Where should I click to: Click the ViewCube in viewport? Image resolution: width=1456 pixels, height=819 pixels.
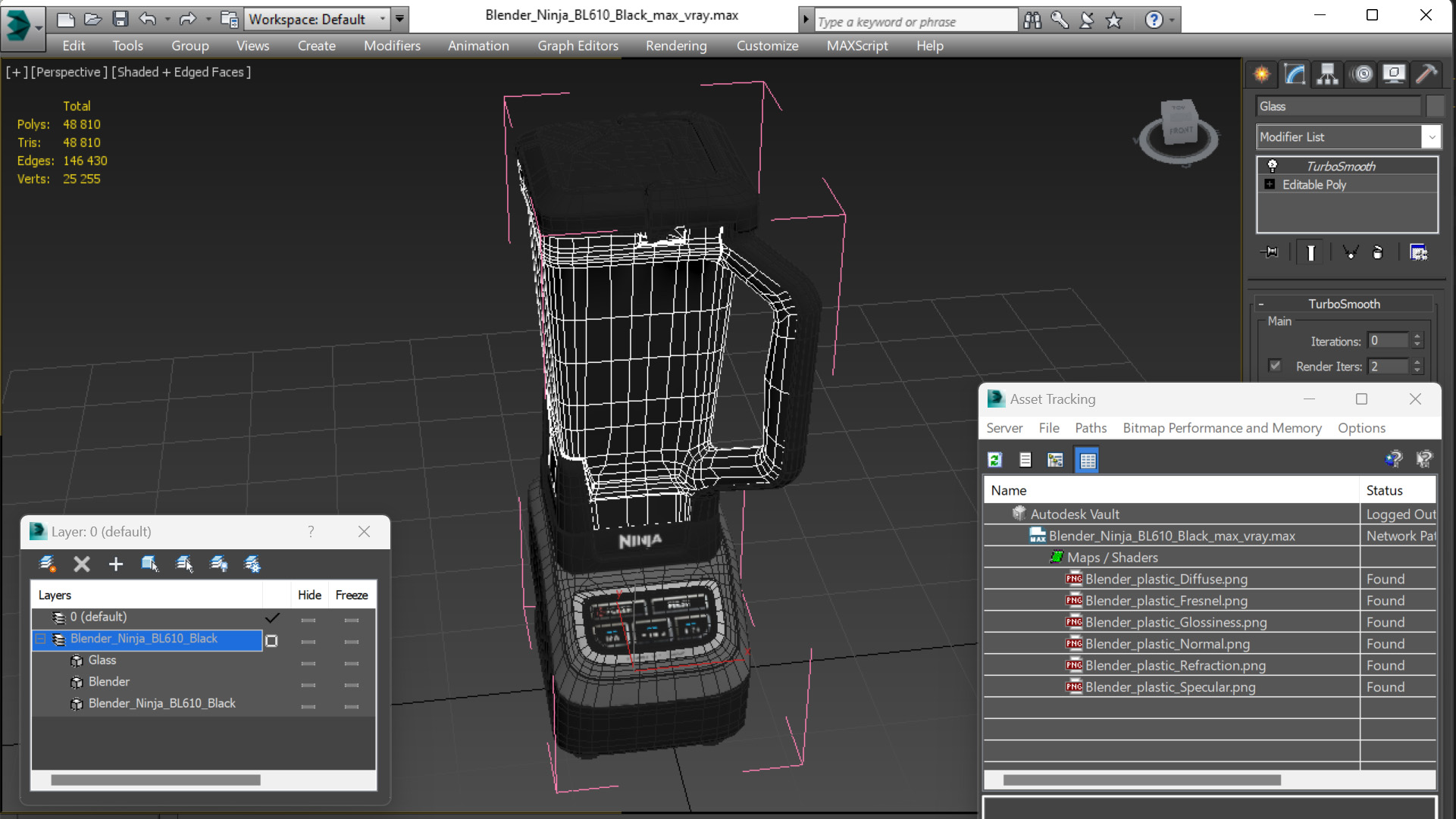[1179, 130]
